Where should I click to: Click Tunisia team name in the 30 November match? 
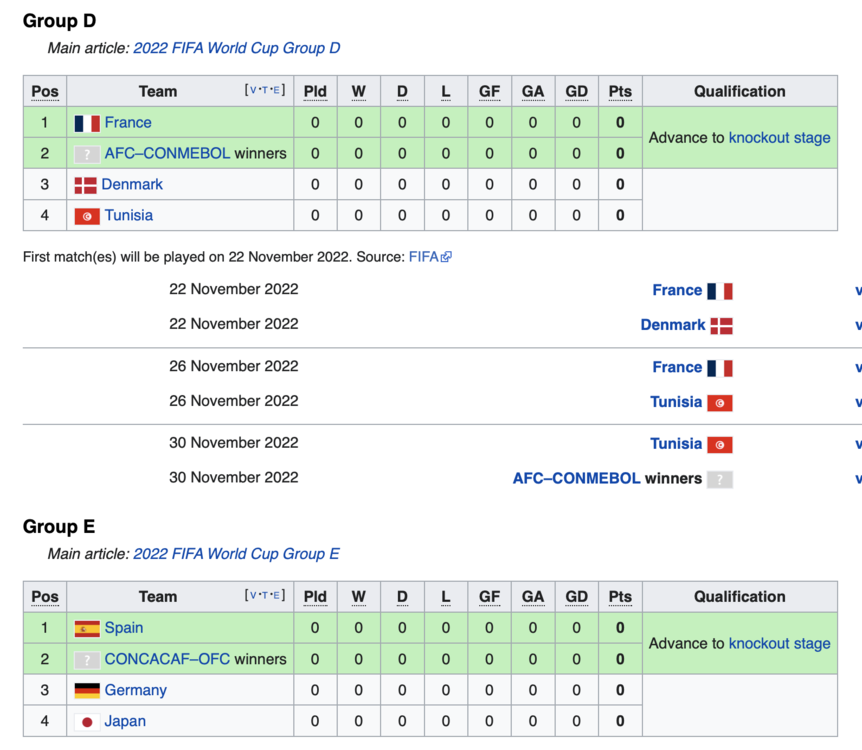coord(676,444)
